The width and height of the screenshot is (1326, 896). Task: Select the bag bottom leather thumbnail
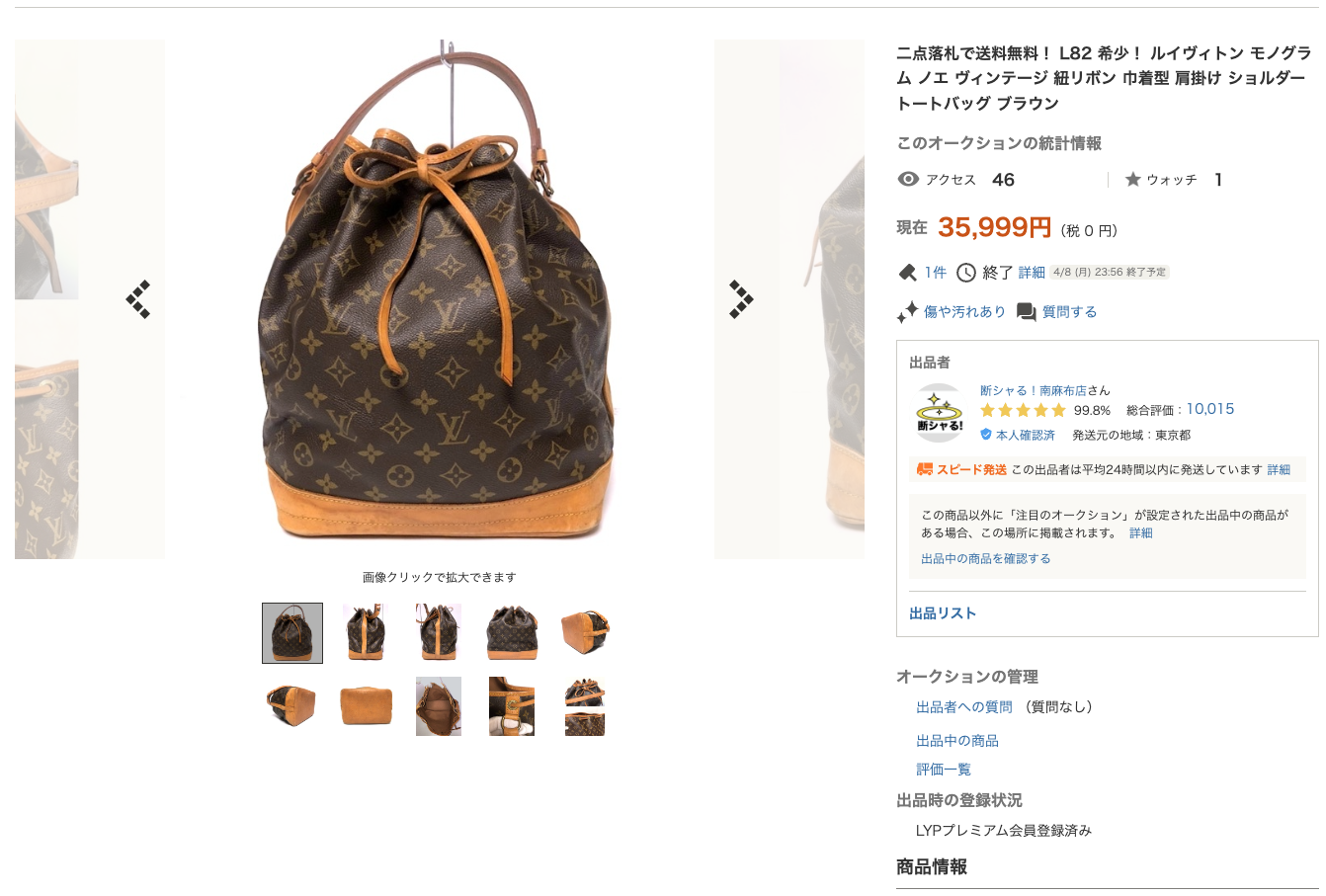pyautogui.click(x=366, y=706)
